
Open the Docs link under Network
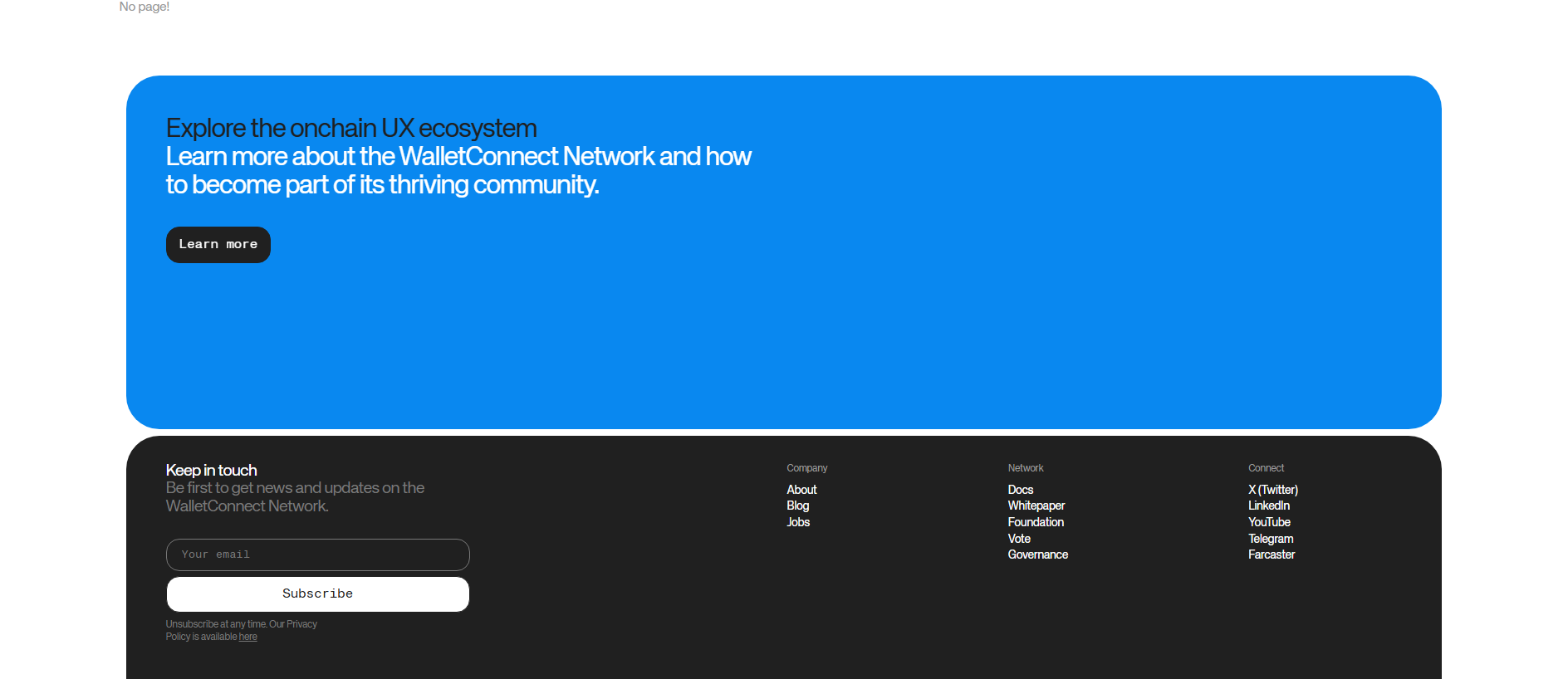[1021, 490]
